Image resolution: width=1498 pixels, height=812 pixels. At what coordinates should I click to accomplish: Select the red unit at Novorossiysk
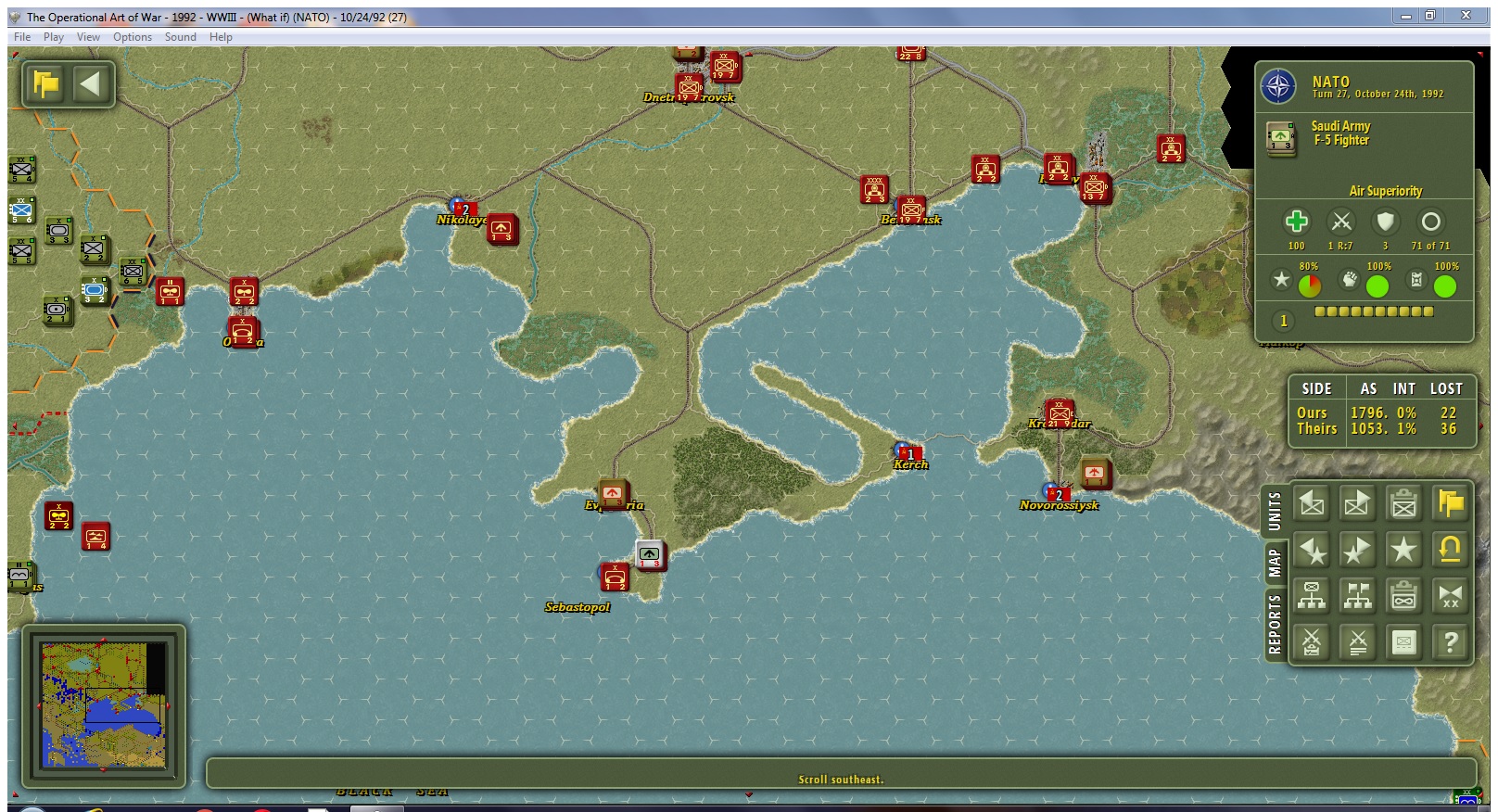(x=1057, y=494)
